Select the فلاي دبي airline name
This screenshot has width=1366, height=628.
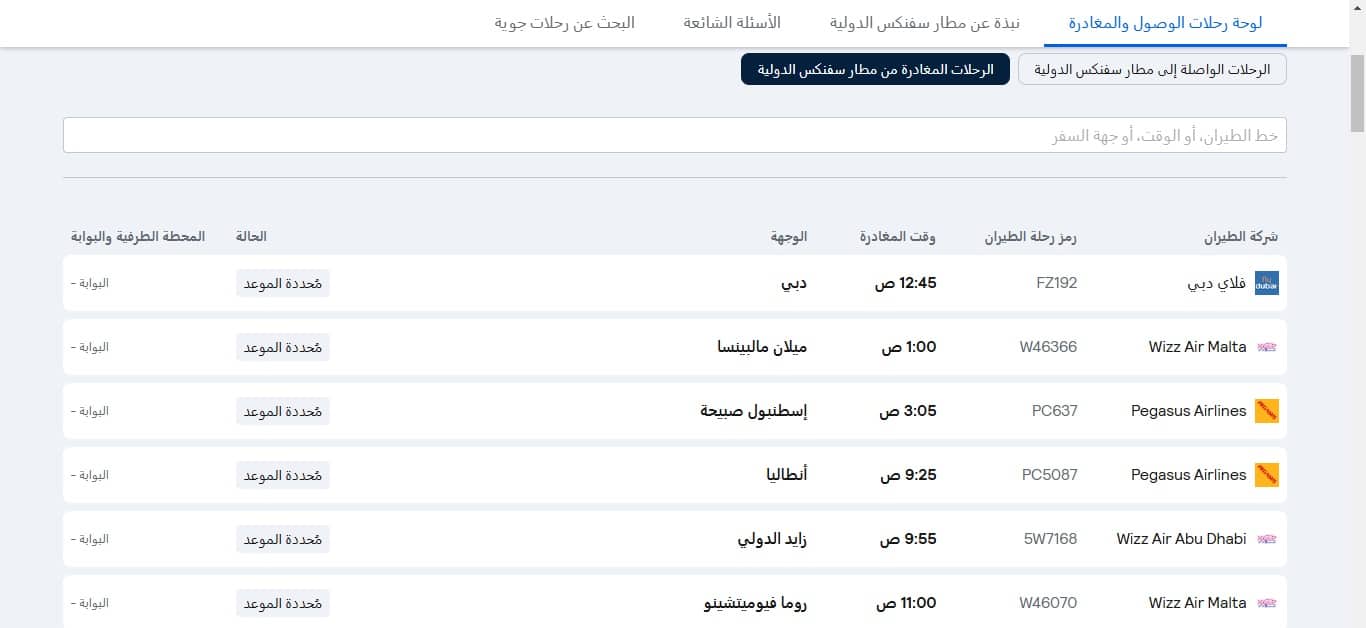click(x=1216, y=283)
